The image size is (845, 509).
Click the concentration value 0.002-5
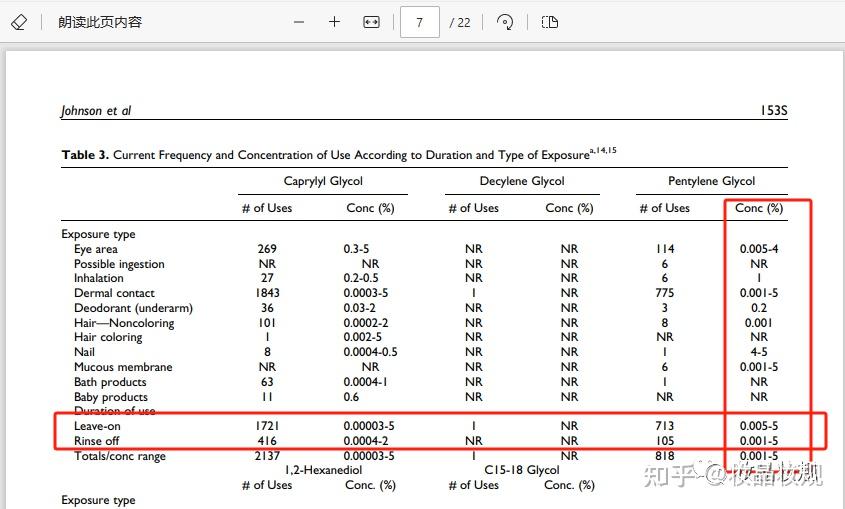(x=362, y=337)
